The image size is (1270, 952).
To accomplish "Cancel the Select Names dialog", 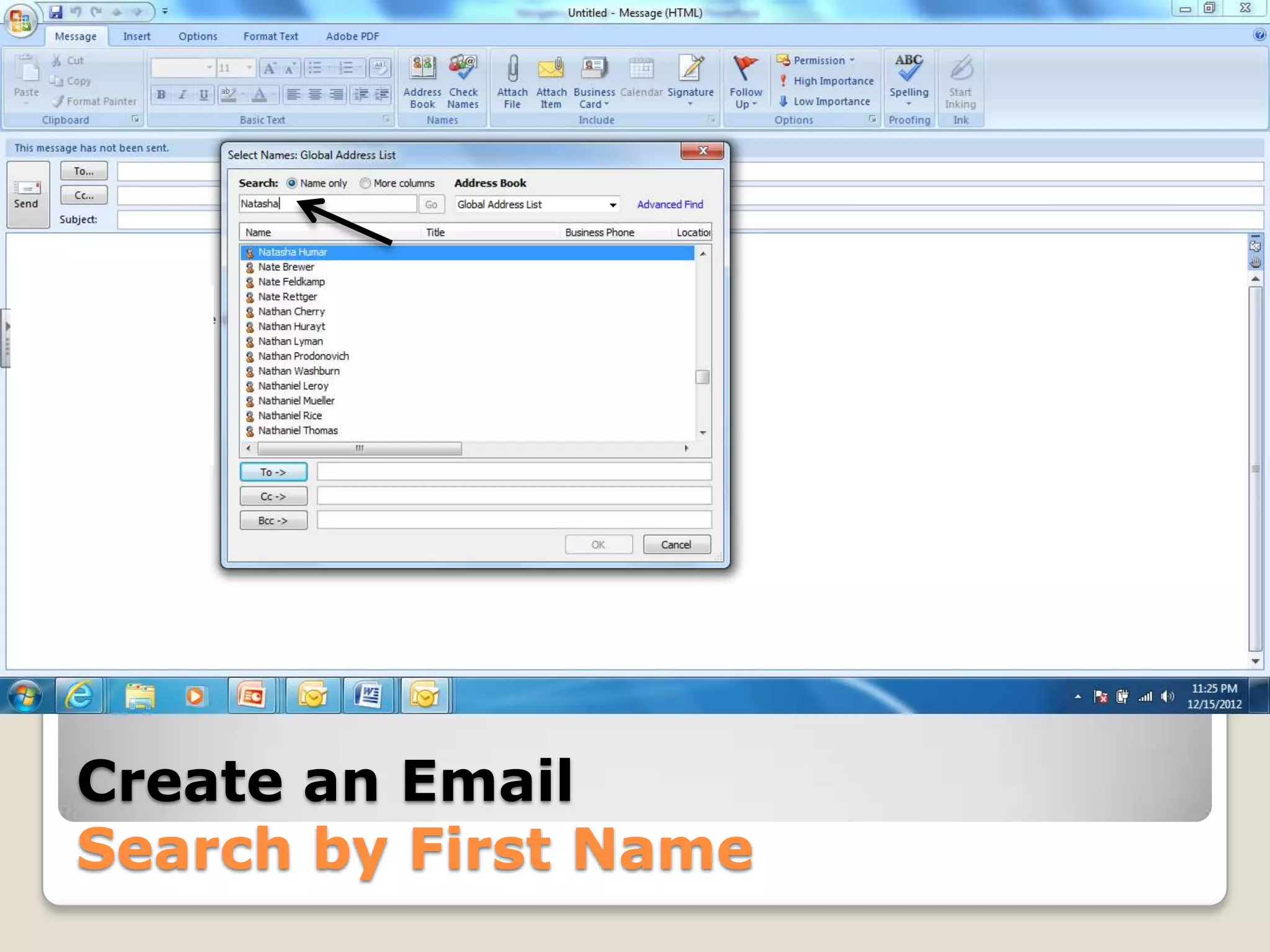I will pyautogui.click(x=677, y=545).
